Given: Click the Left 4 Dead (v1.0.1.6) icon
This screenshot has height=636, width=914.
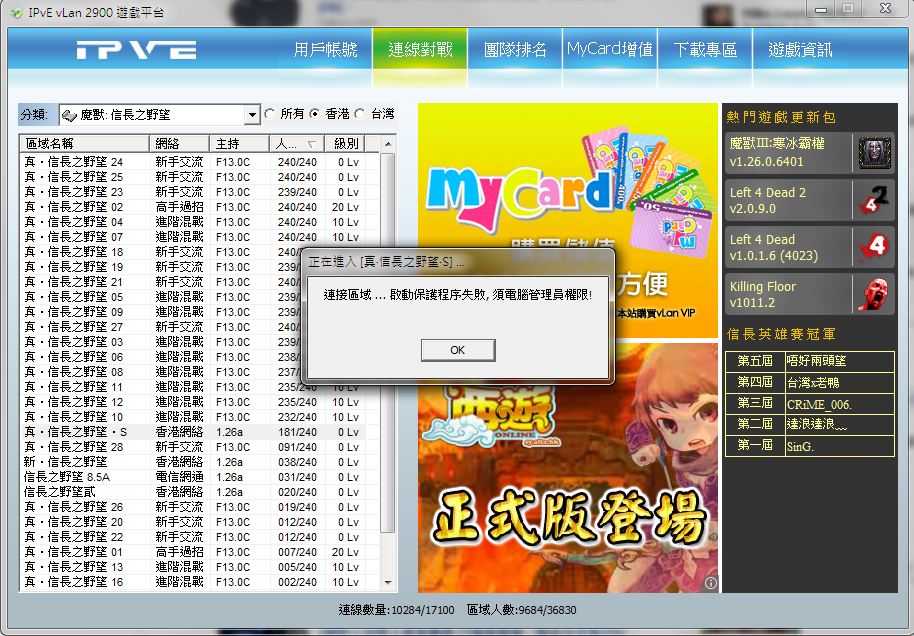Looking at the screenshot, I should (x=874, y=246).
